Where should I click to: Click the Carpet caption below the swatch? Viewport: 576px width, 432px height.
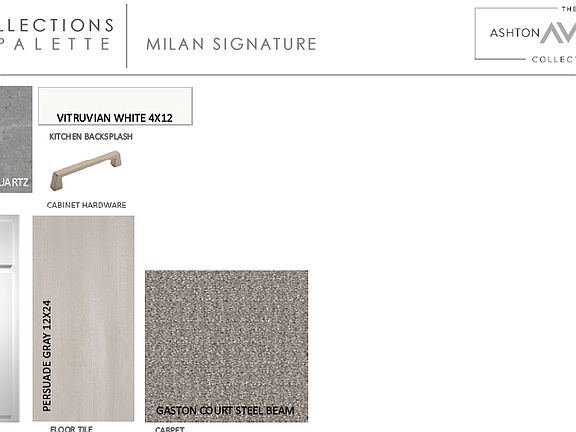coord(170,429)
